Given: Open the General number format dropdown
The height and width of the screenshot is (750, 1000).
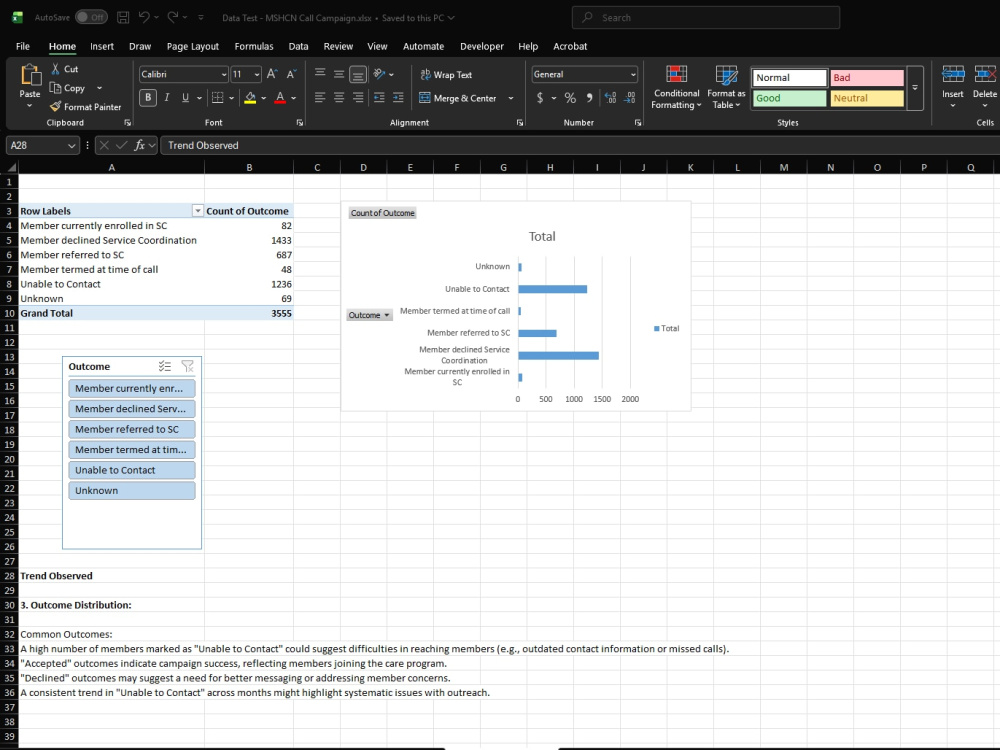Looking at the screenshot, I should click(633, 75).
